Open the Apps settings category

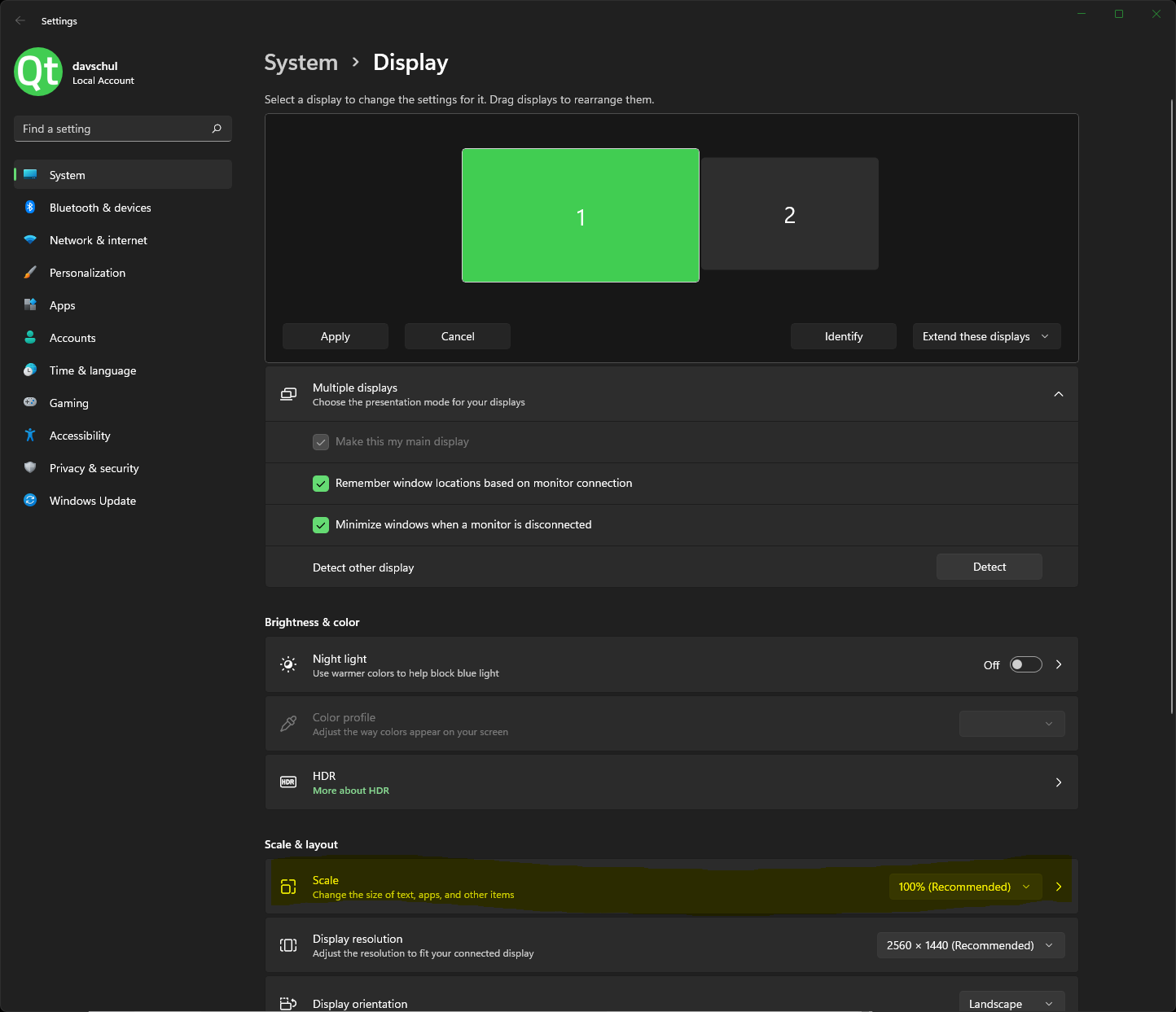tap(63, 305)
